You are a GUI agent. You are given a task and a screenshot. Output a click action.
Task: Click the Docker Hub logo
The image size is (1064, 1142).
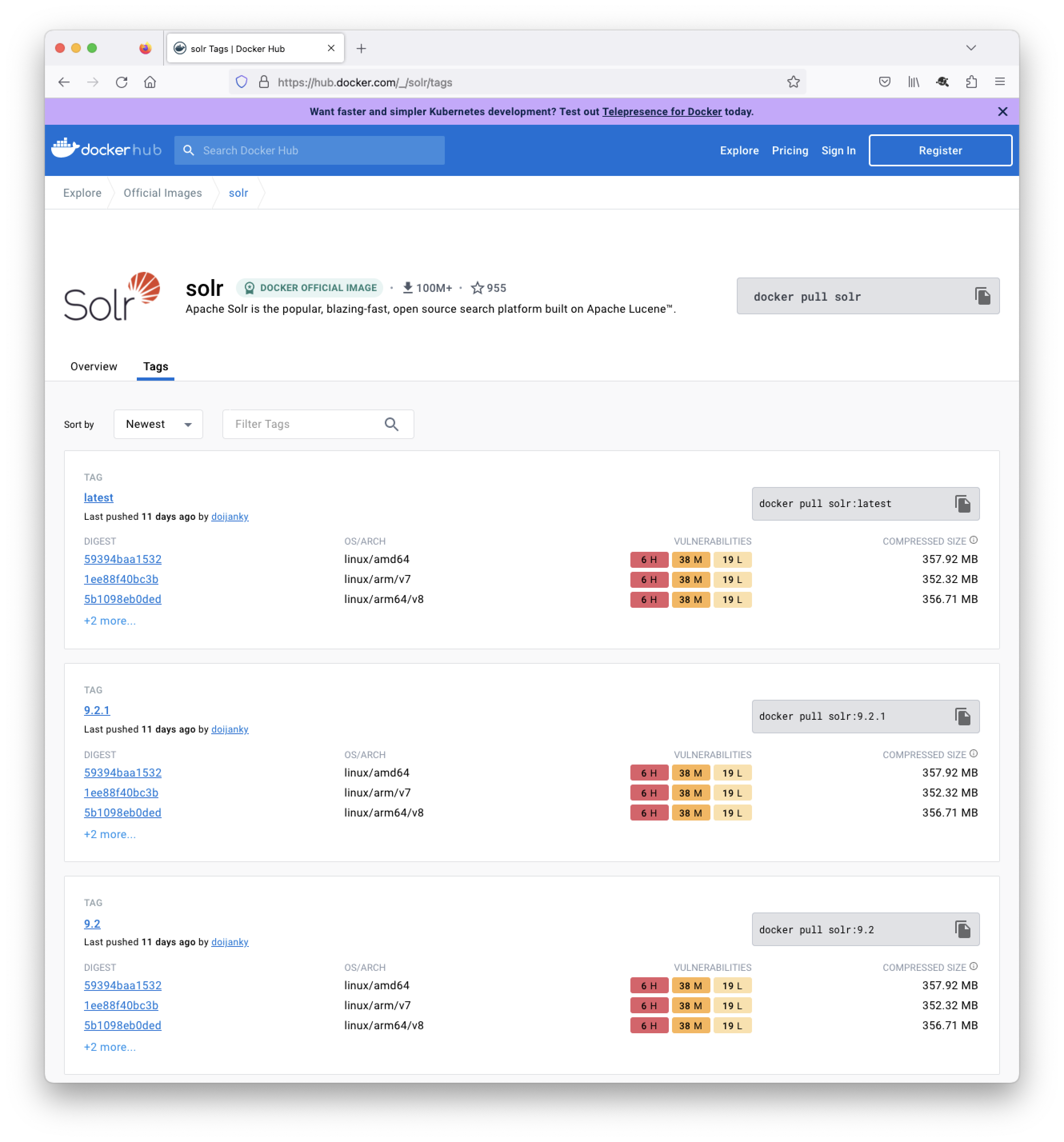106,150
